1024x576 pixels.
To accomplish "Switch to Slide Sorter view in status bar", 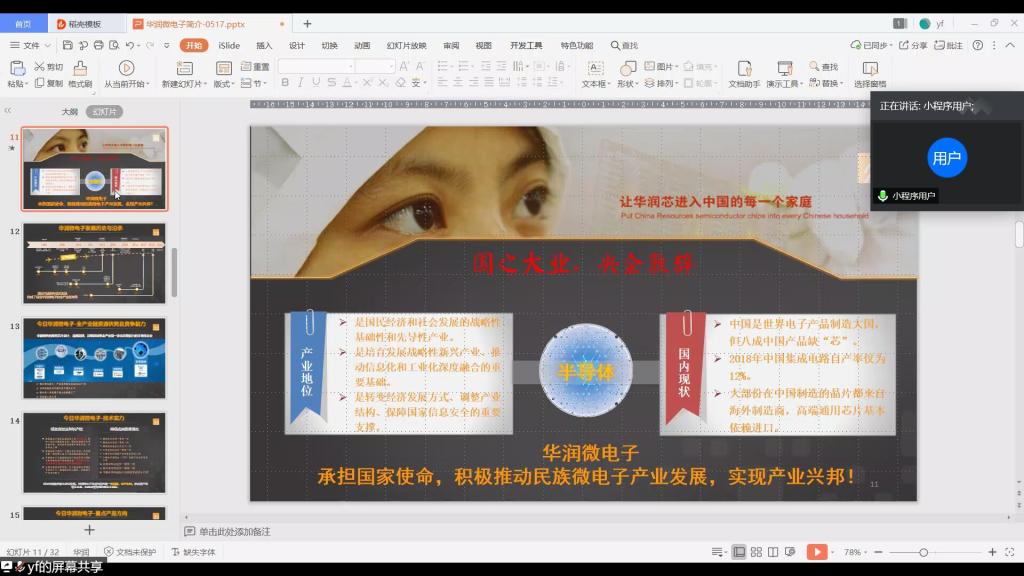I will point(756,552).
